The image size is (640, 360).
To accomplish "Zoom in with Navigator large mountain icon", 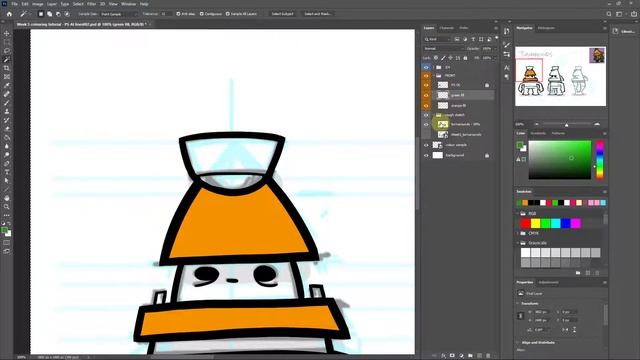I will coord(597,124).
